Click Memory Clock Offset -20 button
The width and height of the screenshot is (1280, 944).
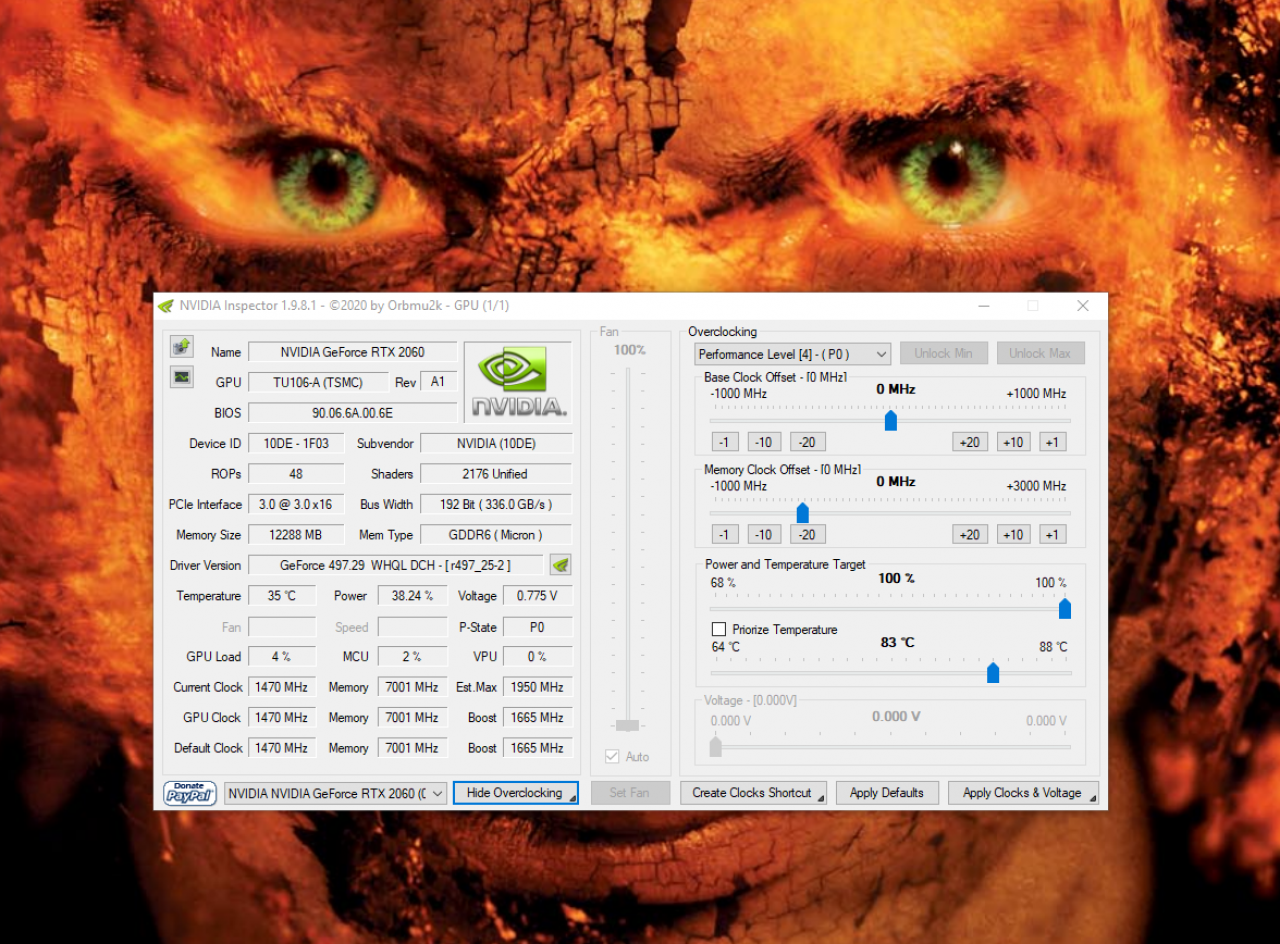click(x=807, y=534)
